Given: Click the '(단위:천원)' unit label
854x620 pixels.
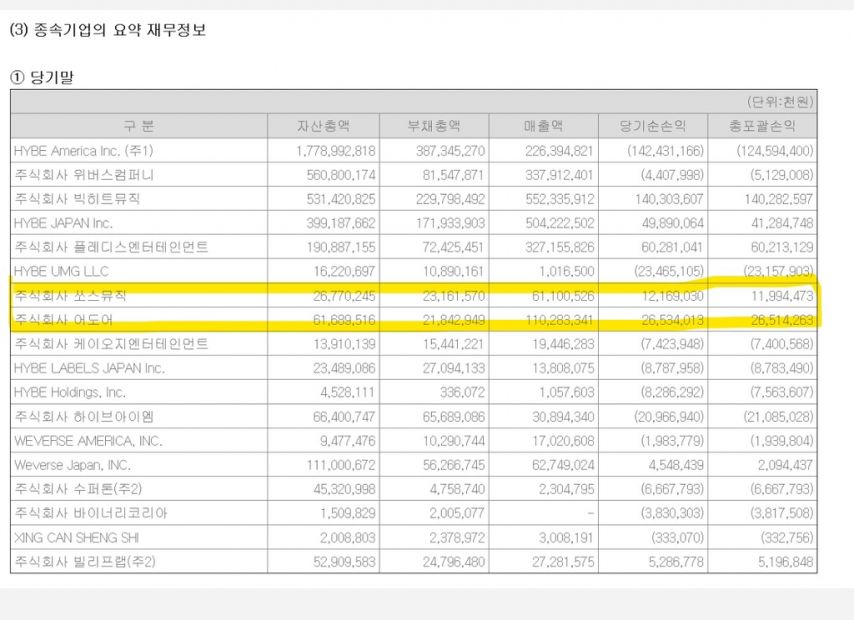Looking at the screenshot, I should [779, 101].
